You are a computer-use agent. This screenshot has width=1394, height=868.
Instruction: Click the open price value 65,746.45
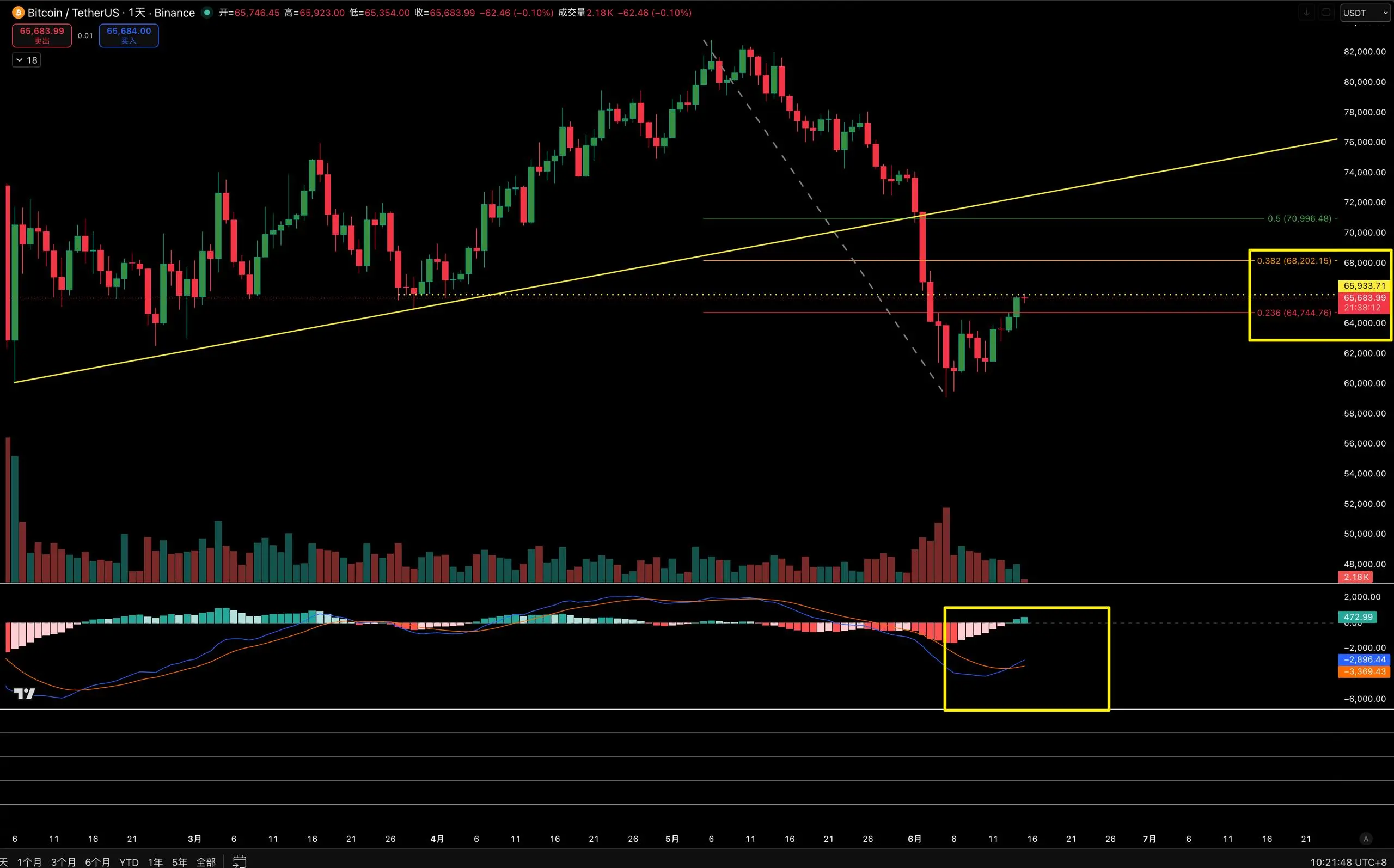click(x=257, y=13)
